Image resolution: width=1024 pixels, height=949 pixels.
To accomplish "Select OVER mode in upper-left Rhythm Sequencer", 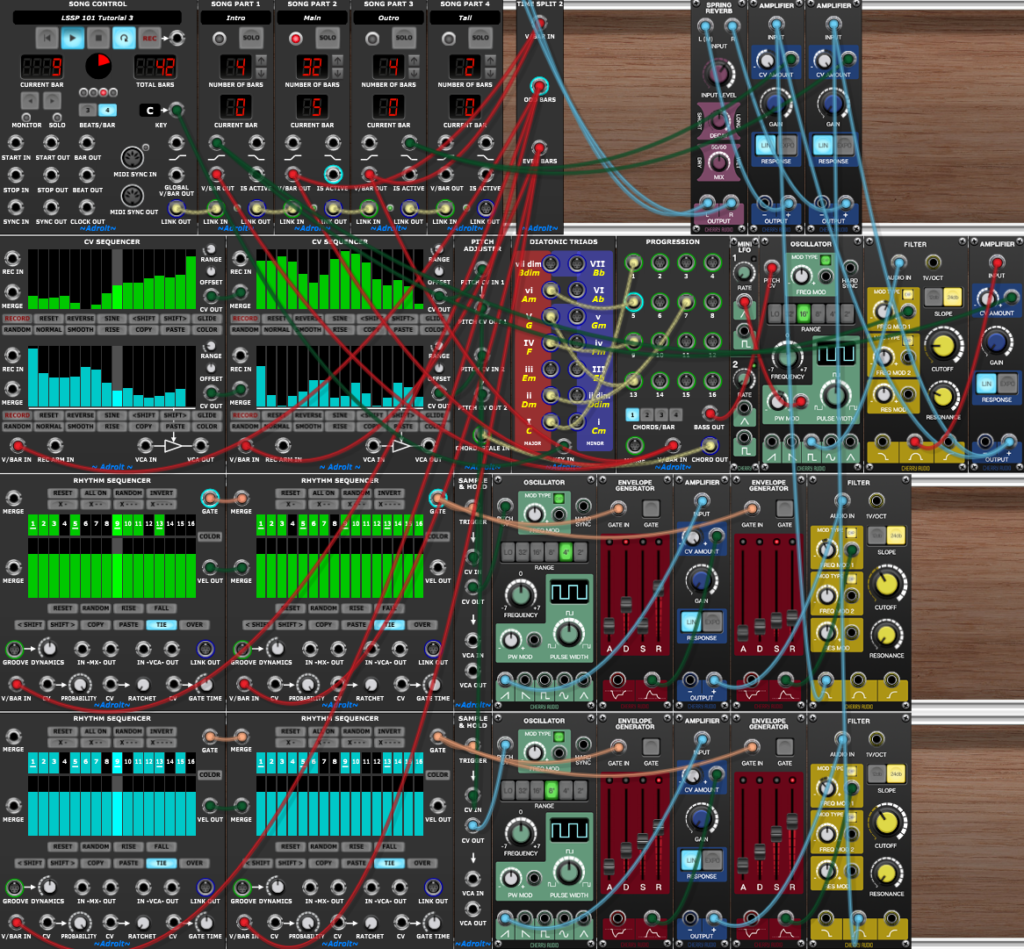I will coord(194,625).
